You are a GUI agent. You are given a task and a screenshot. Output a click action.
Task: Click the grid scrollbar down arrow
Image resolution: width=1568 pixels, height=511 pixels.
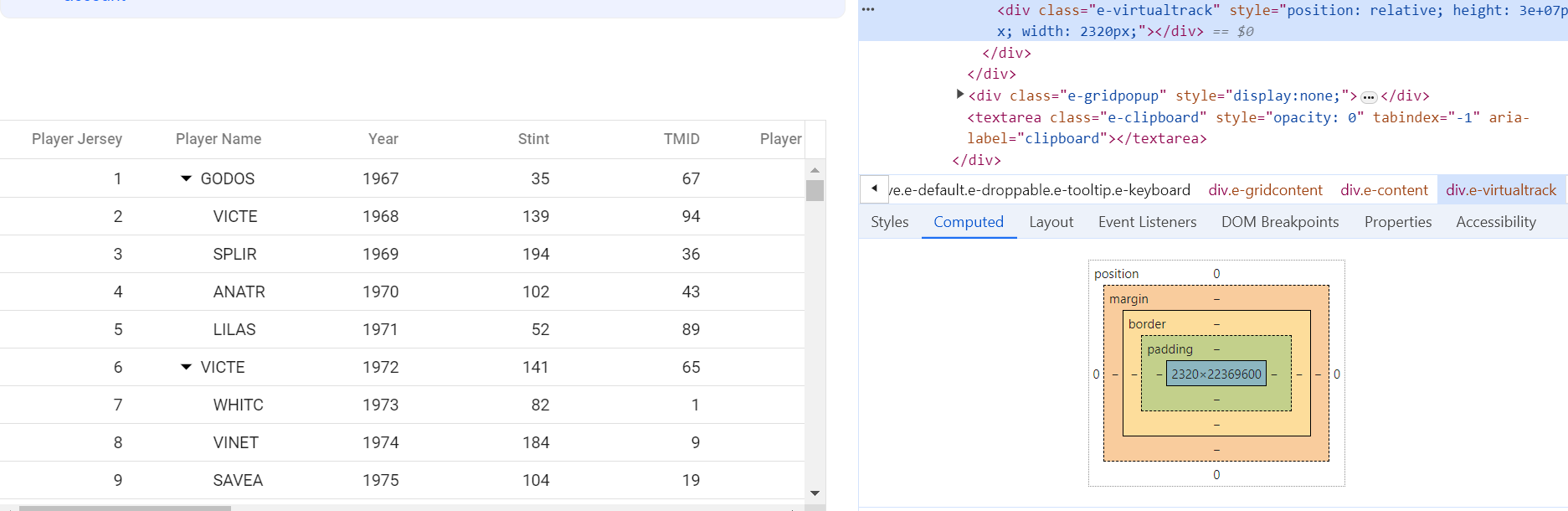[815, 493]
